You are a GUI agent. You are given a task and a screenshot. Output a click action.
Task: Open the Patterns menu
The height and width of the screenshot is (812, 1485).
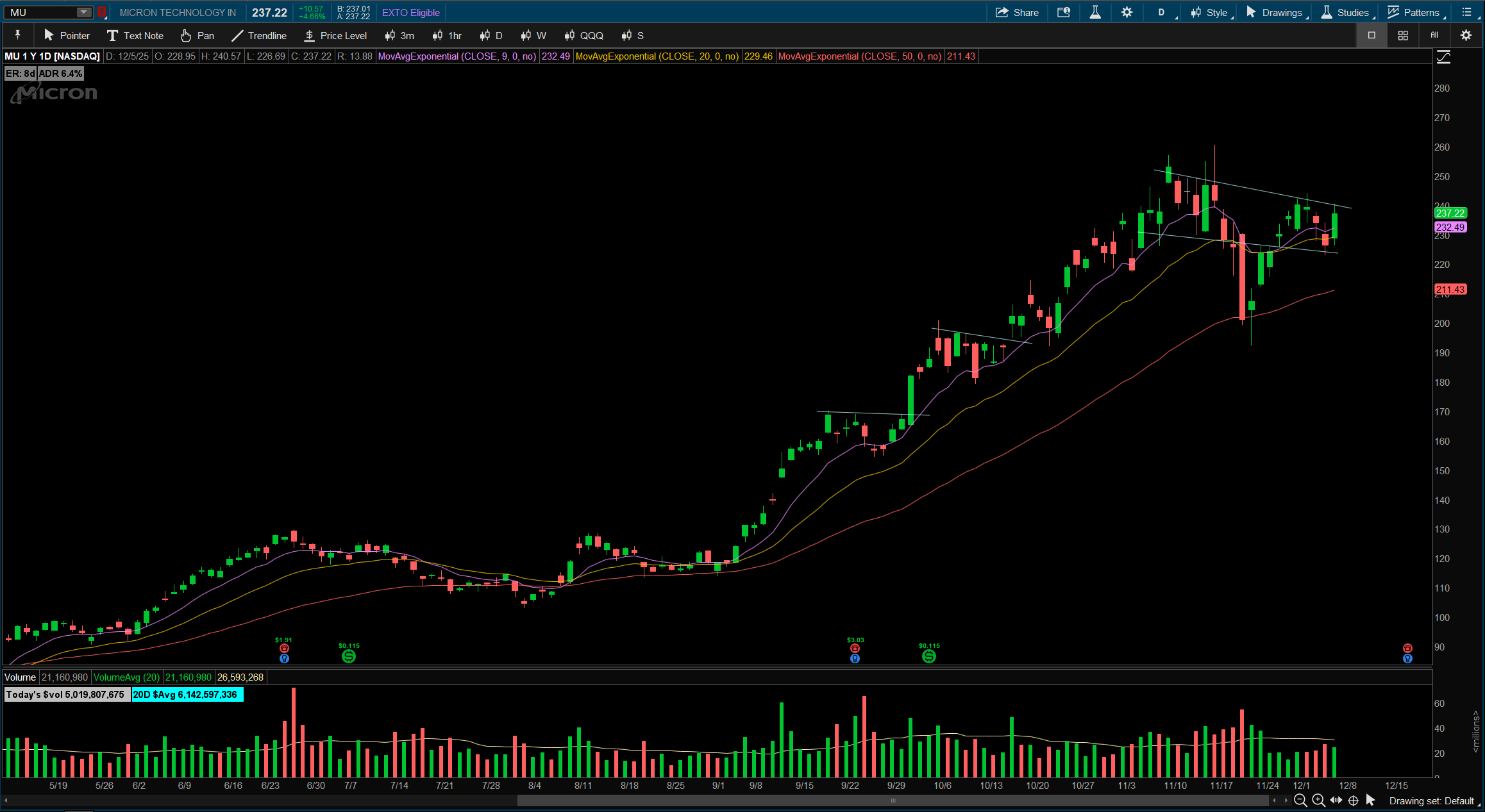click(x=1414, y=12)
